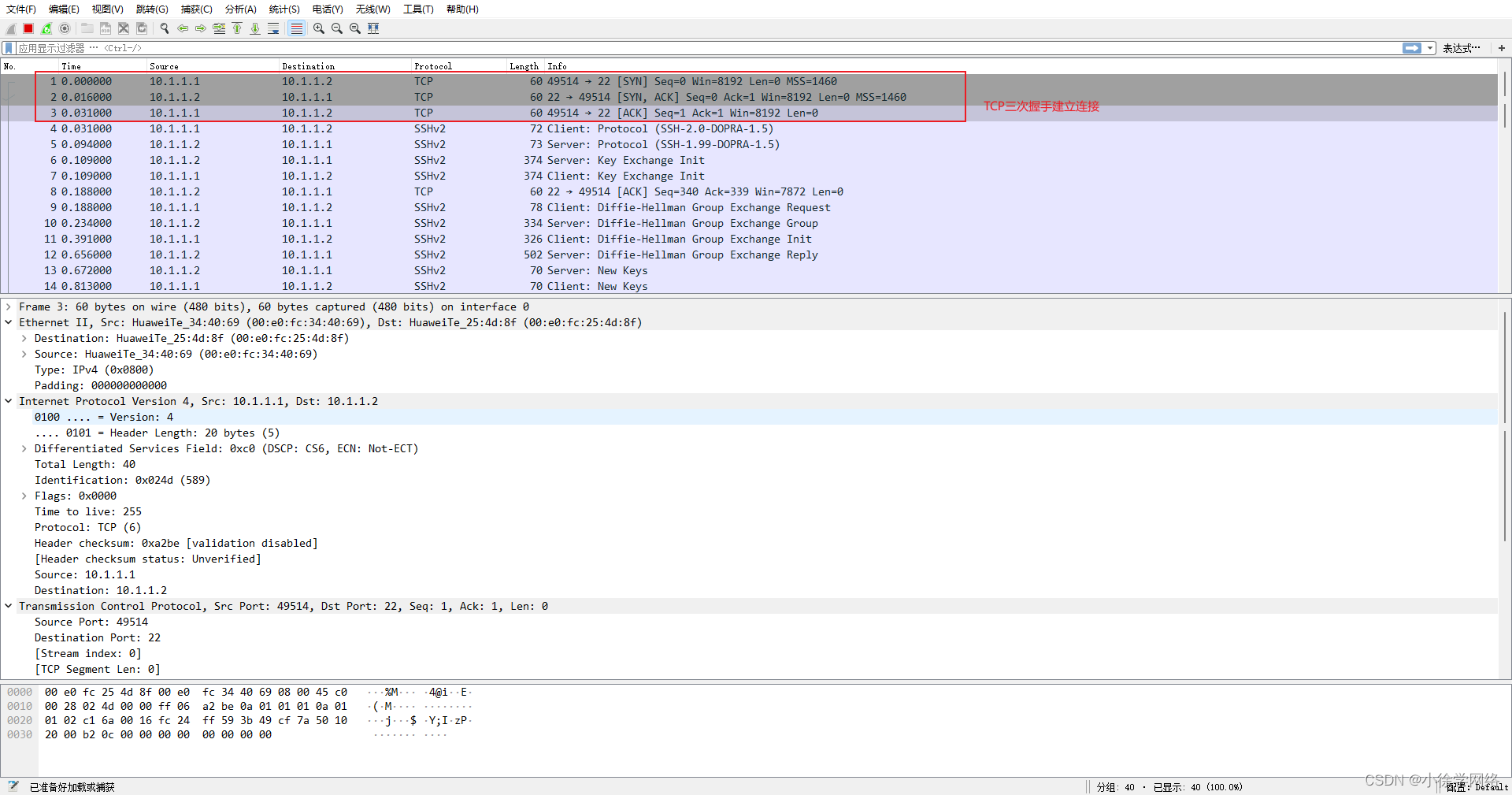Jump to the last packet

pos(255,28)
